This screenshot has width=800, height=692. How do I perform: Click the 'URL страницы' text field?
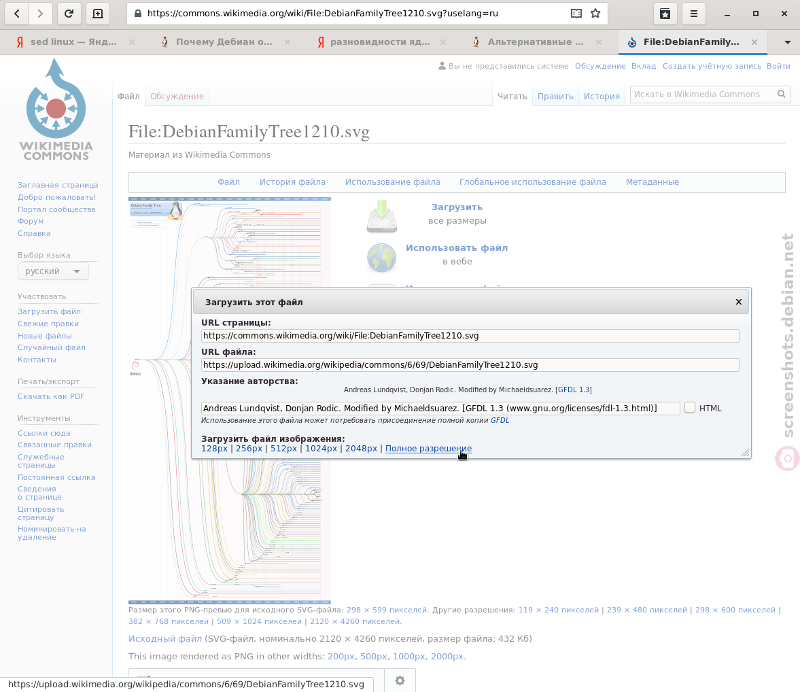pyautogui.click(x=470, y=336)
